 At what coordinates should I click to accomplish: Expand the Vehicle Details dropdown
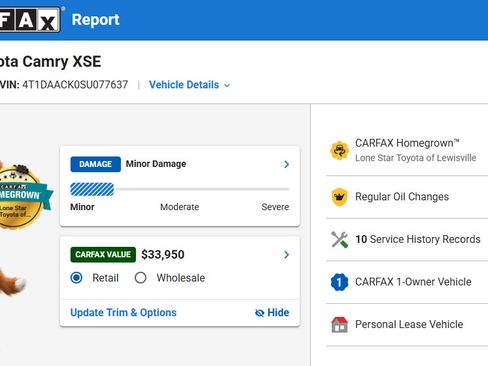(x=189, y=85)
